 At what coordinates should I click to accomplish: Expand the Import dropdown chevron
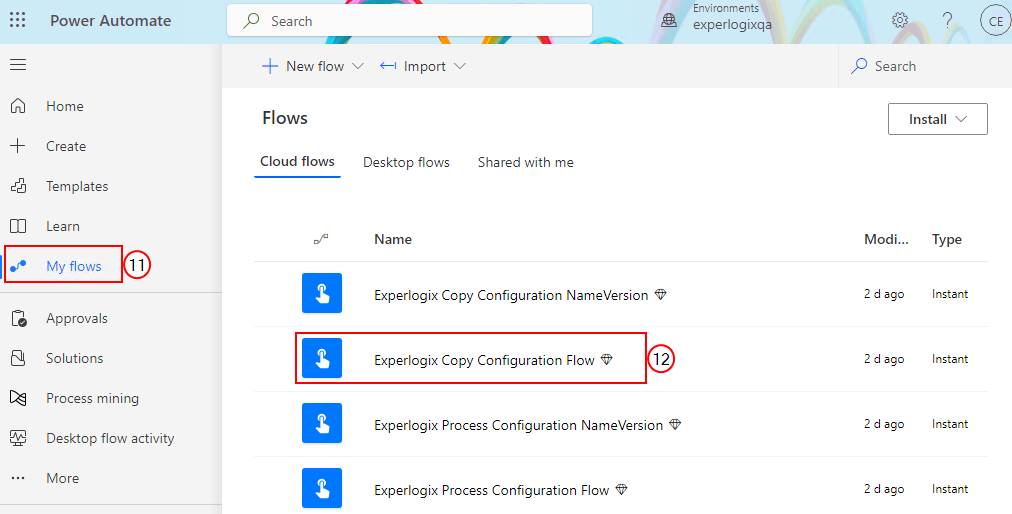[460, 67]
